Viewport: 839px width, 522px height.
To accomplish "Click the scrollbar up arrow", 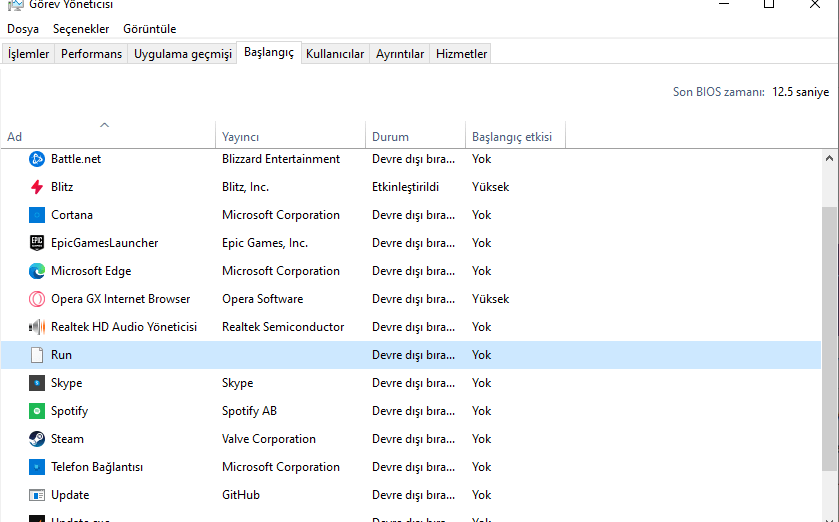I will click(x=829, y=158).
